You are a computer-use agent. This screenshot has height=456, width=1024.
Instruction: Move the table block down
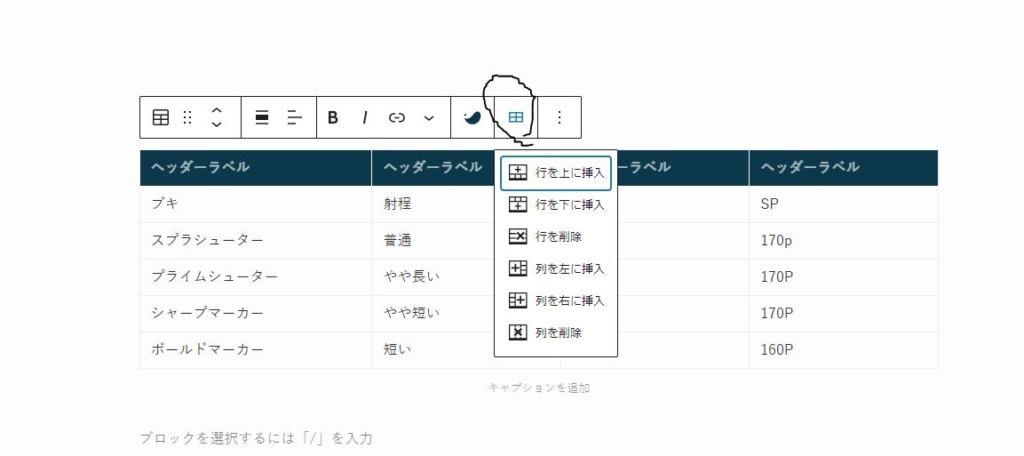(x=216, y=125)
